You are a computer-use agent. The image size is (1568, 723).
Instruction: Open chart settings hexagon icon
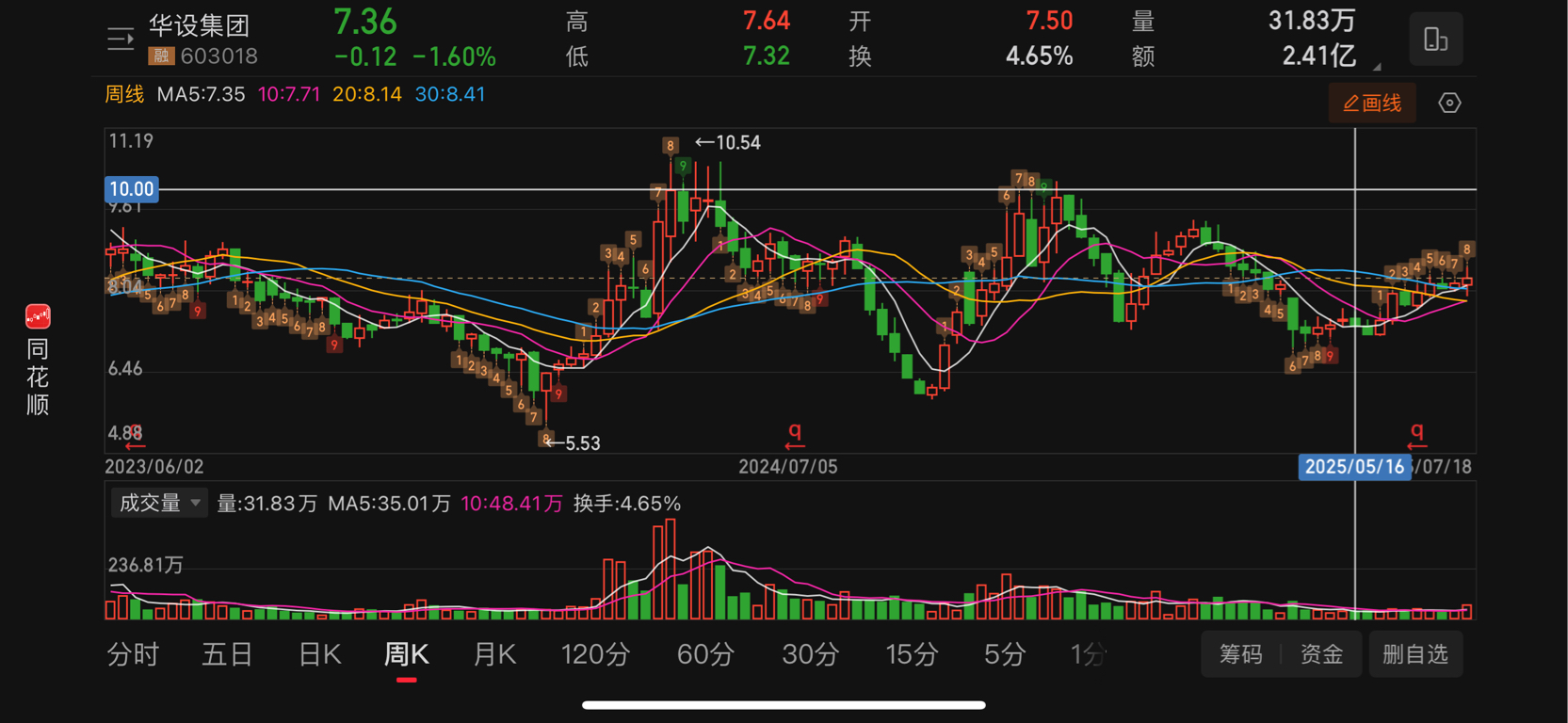1449,103
